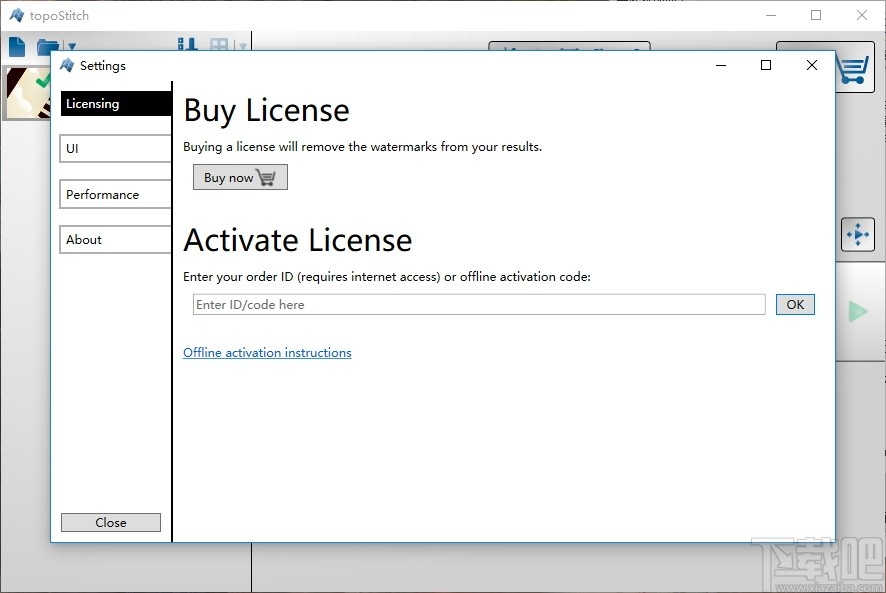Open the shopping cart in the main window
Viewport: 886px width, 593px height.
point(853,70)
